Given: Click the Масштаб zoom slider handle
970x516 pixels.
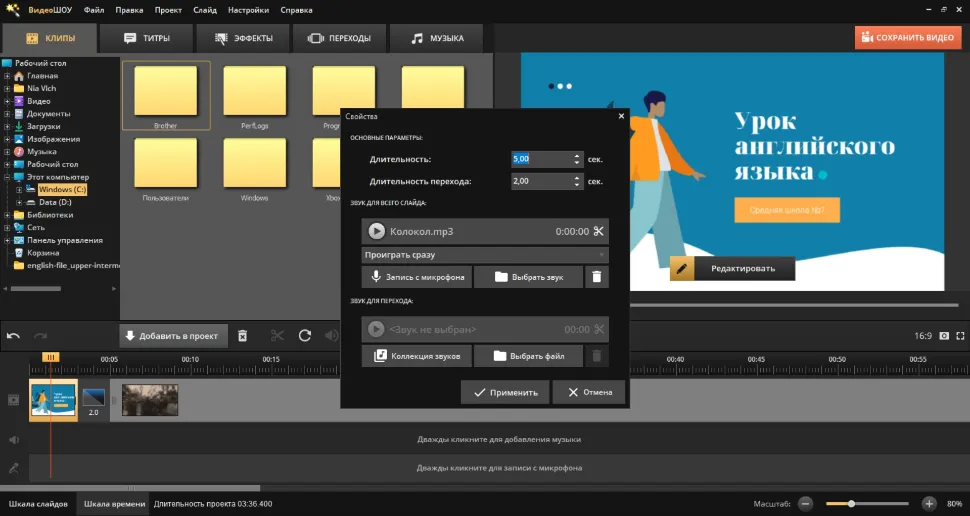Looking at the screenshot, I should tap(851, 504).
